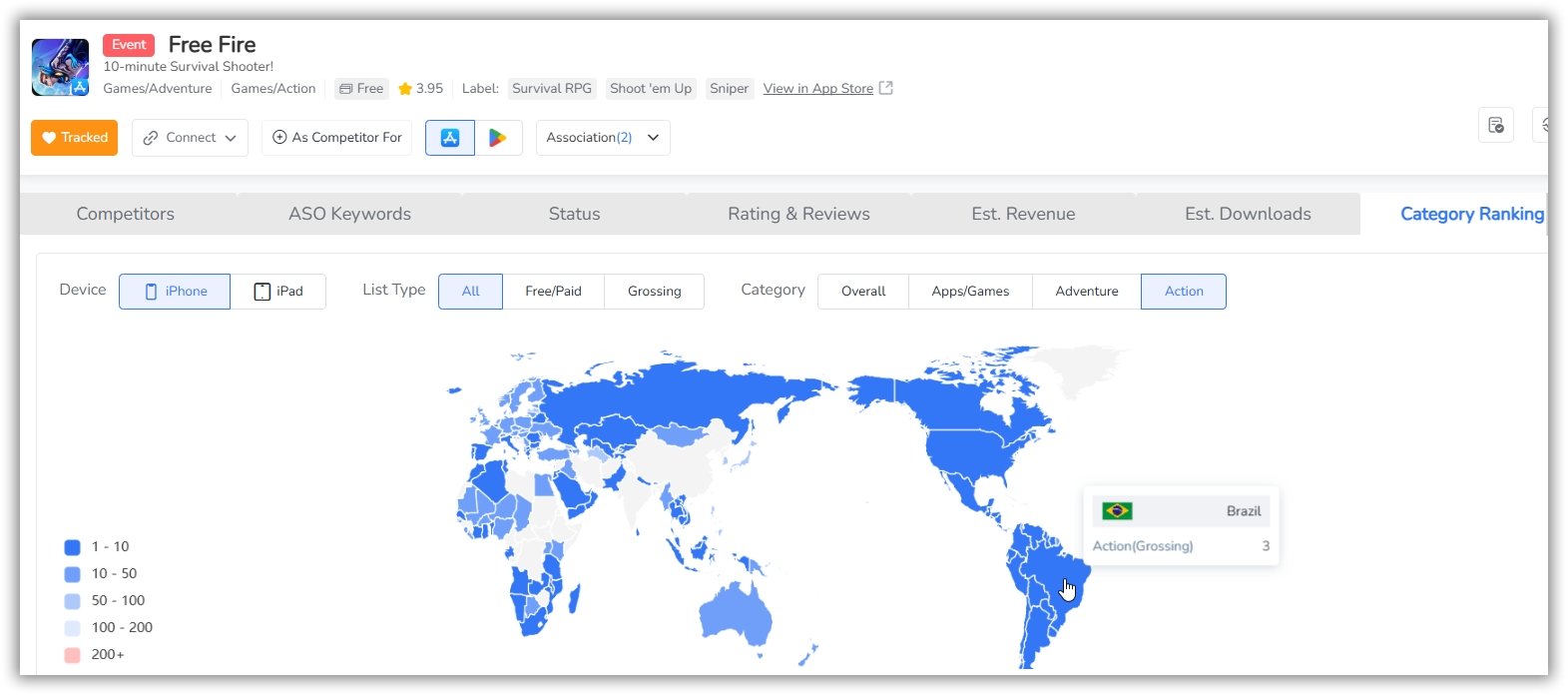Screen dimensions: 1568x695
Task: Switch to the Competitors tab
Action: (126, 214)
